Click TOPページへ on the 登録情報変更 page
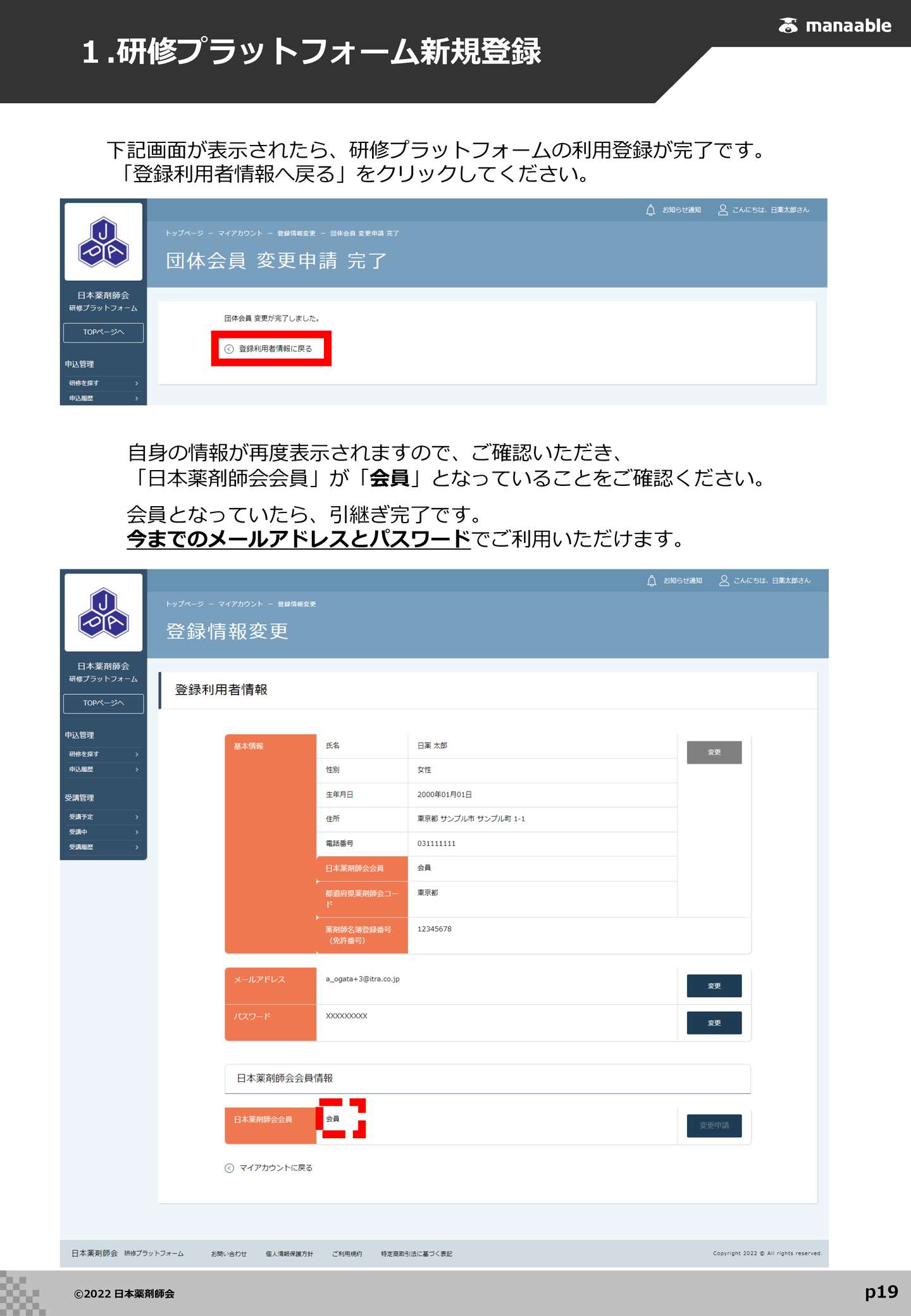911x1316 pixels. click(x=103, y=703)
